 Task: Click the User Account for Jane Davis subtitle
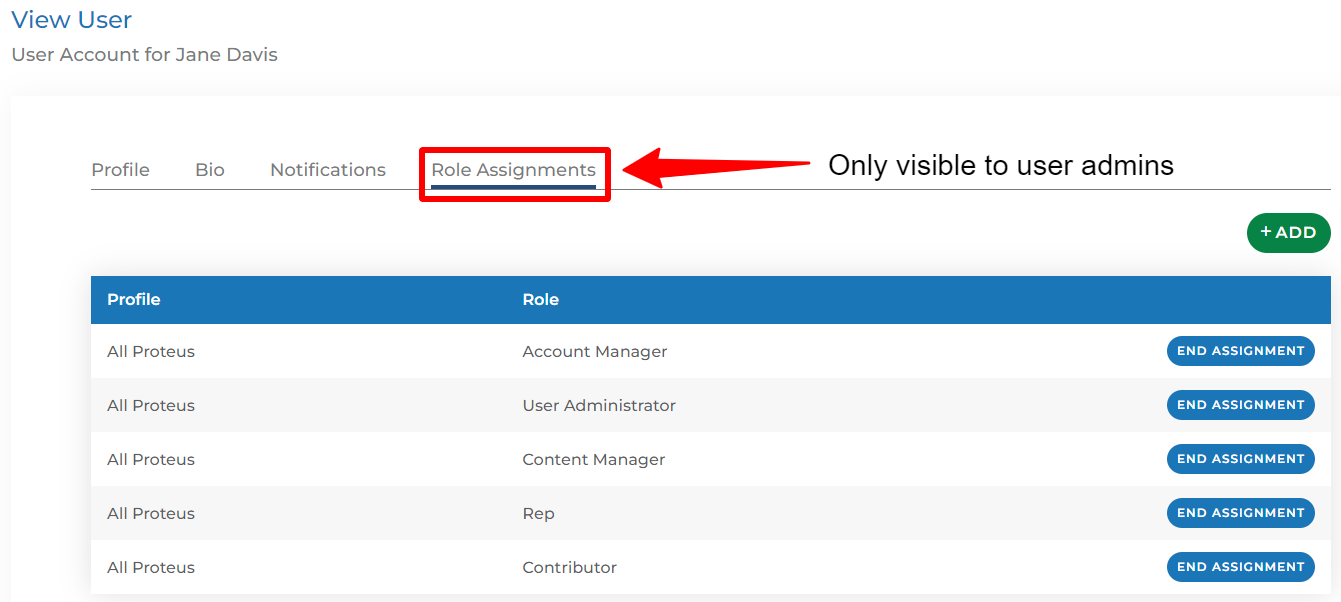pos(144,55)
